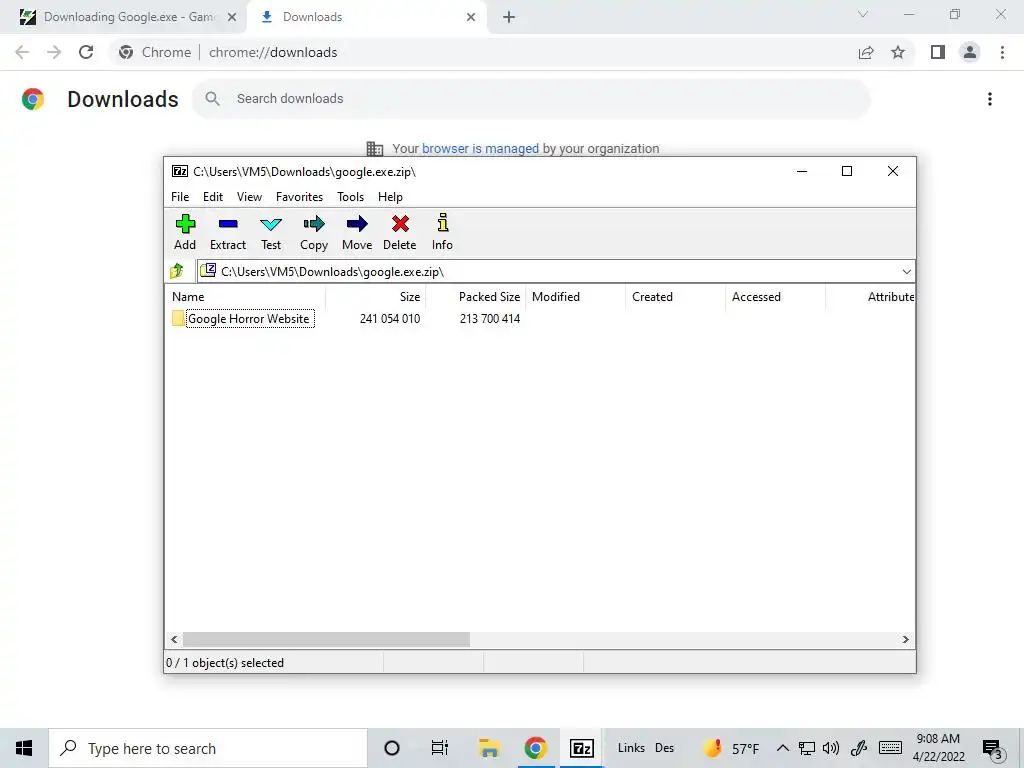Open the Tools menu
The image size is (1024, 768).
coord(350,197)
